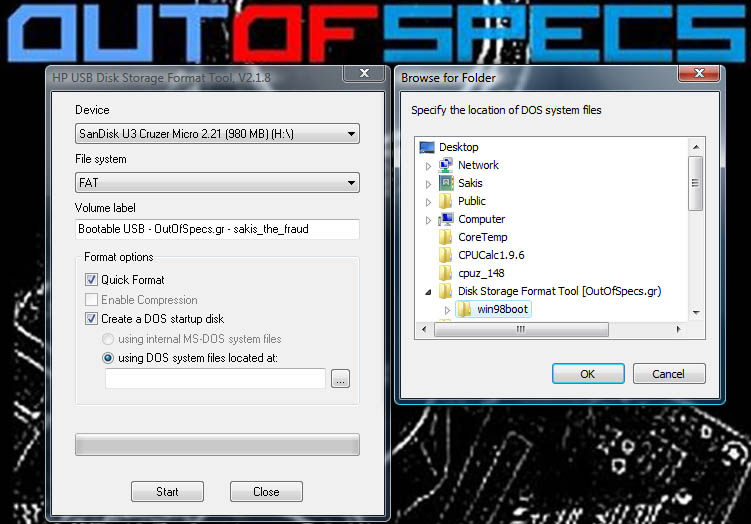The image size is (751, 524).
Task: Click the vertical scrollbar thumb in folder tree
Action: pyautogui.click(x=695, y=183)
